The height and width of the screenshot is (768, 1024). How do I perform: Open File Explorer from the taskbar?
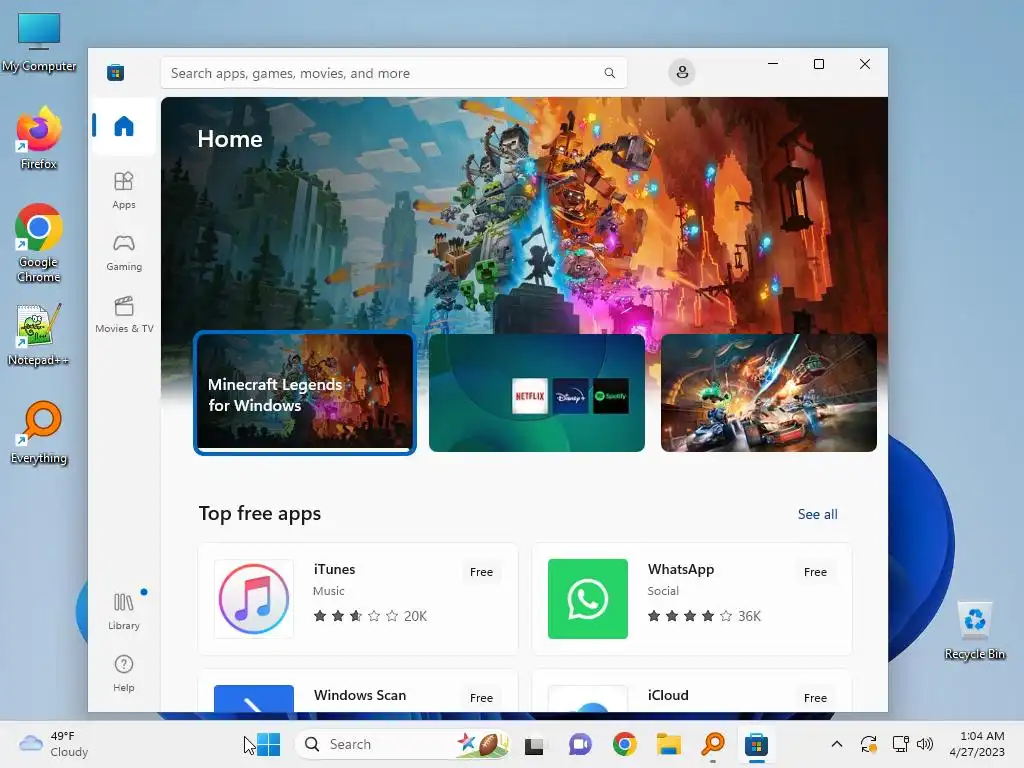[x=669, y=744]
